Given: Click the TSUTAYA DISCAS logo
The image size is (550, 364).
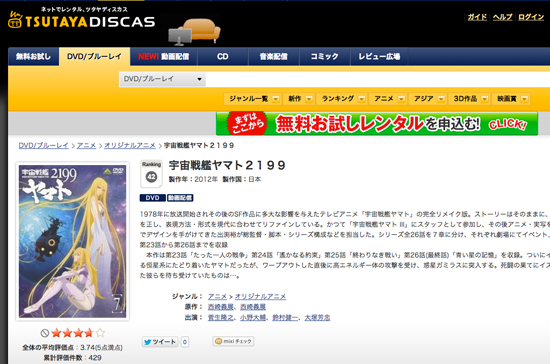Looking at the screenshot, I should tap(81, 19).
